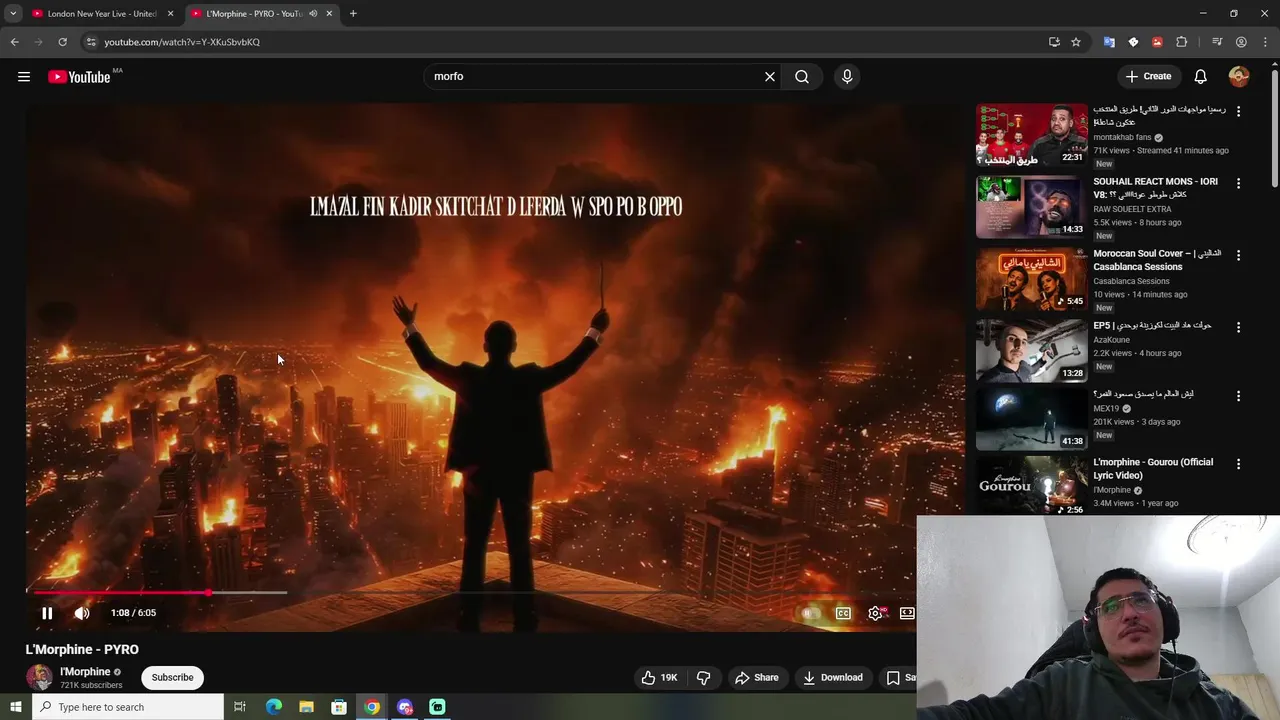Open the MEX19 41:38 video thumbnail

[1031, 419]
